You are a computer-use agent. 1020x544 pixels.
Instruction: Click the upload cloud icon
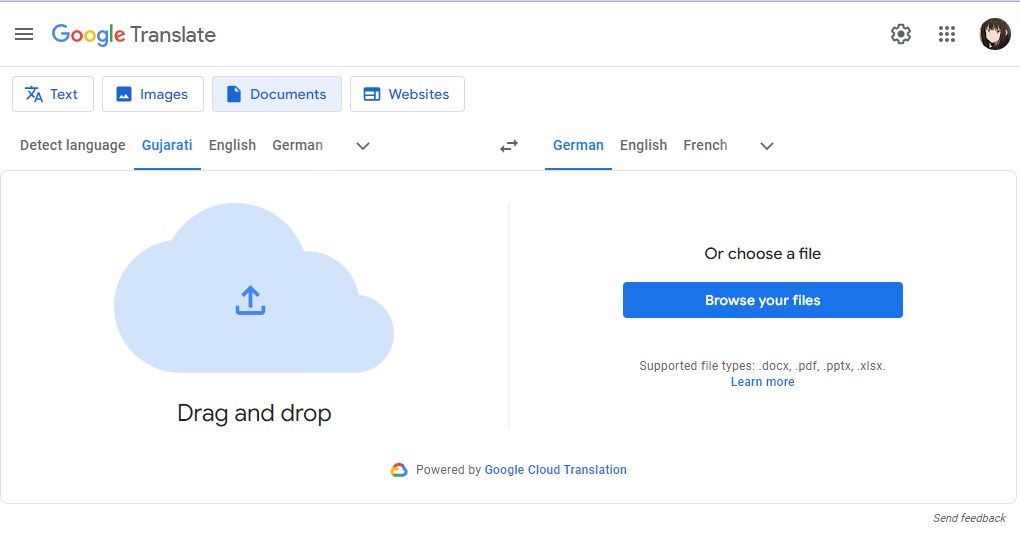(x=254, y=288)
